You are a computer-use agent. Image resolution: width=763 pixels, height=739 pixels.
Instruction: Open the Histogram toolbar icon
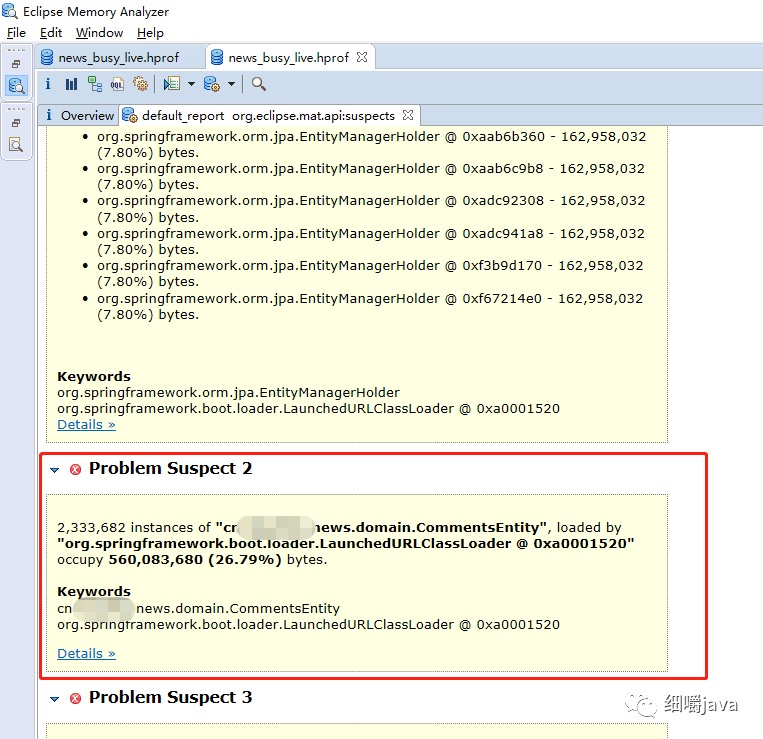click(72, 84)
